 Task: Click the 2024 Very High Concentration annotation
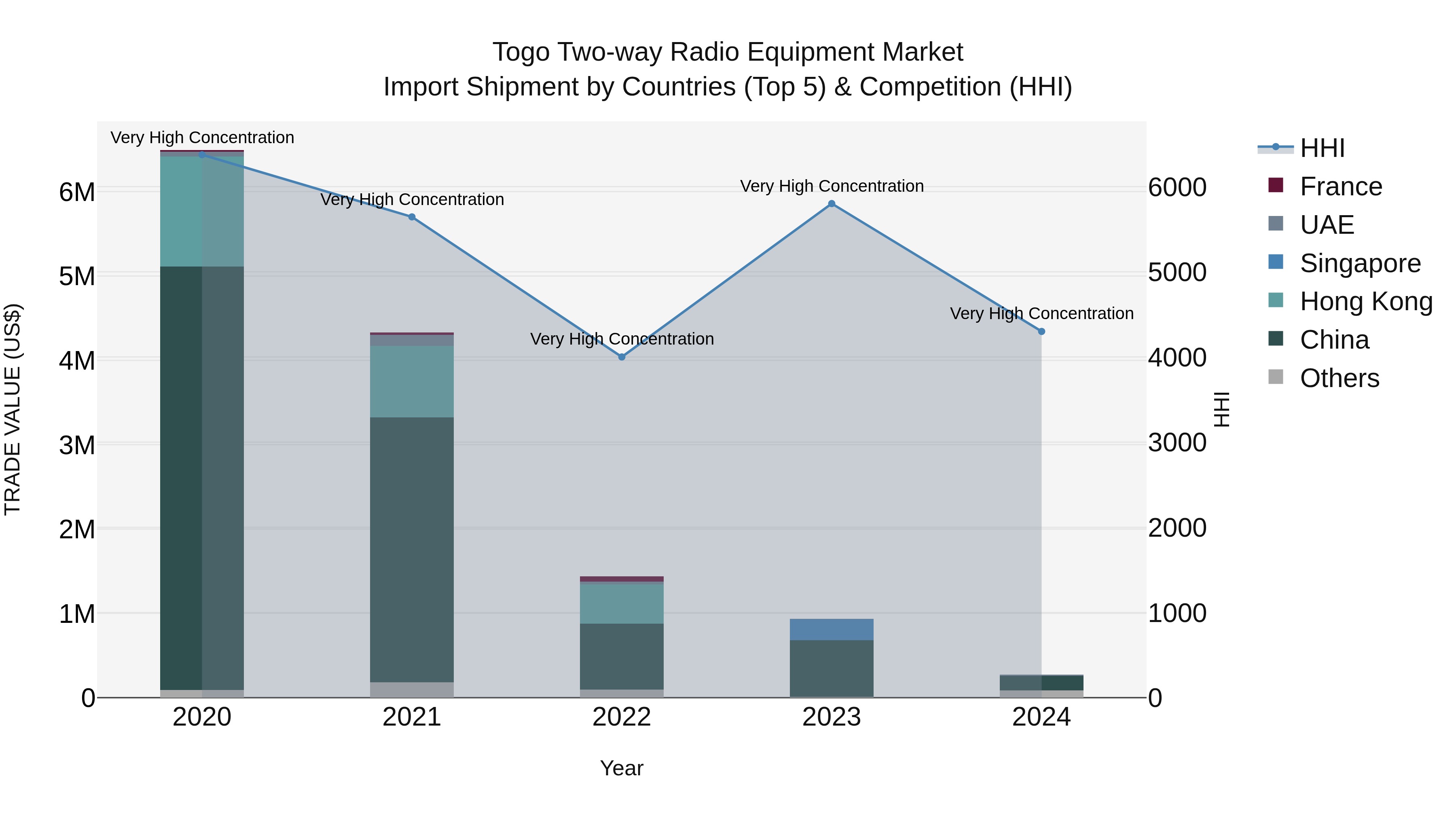(x=1042, y=313)
